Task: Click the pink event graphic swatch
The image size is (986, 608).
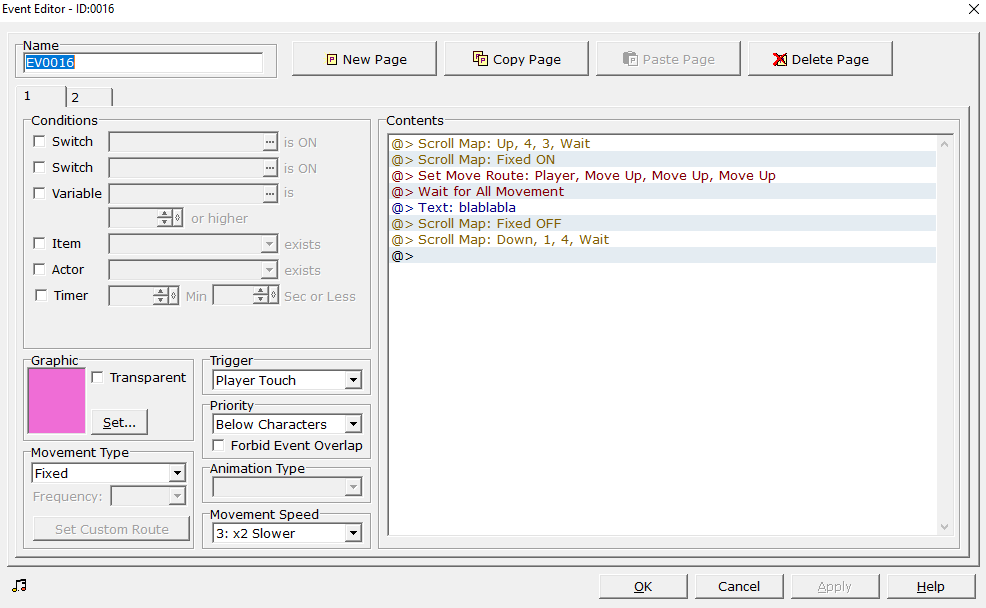Action: [x=57, y=401]
